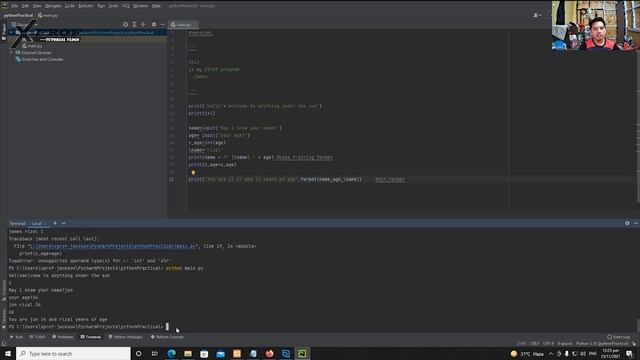Image resolution: width=640 pixels, height=360 pixels.
Task: Open terminal session dropdown arrow
Action: tap(64, 223)
